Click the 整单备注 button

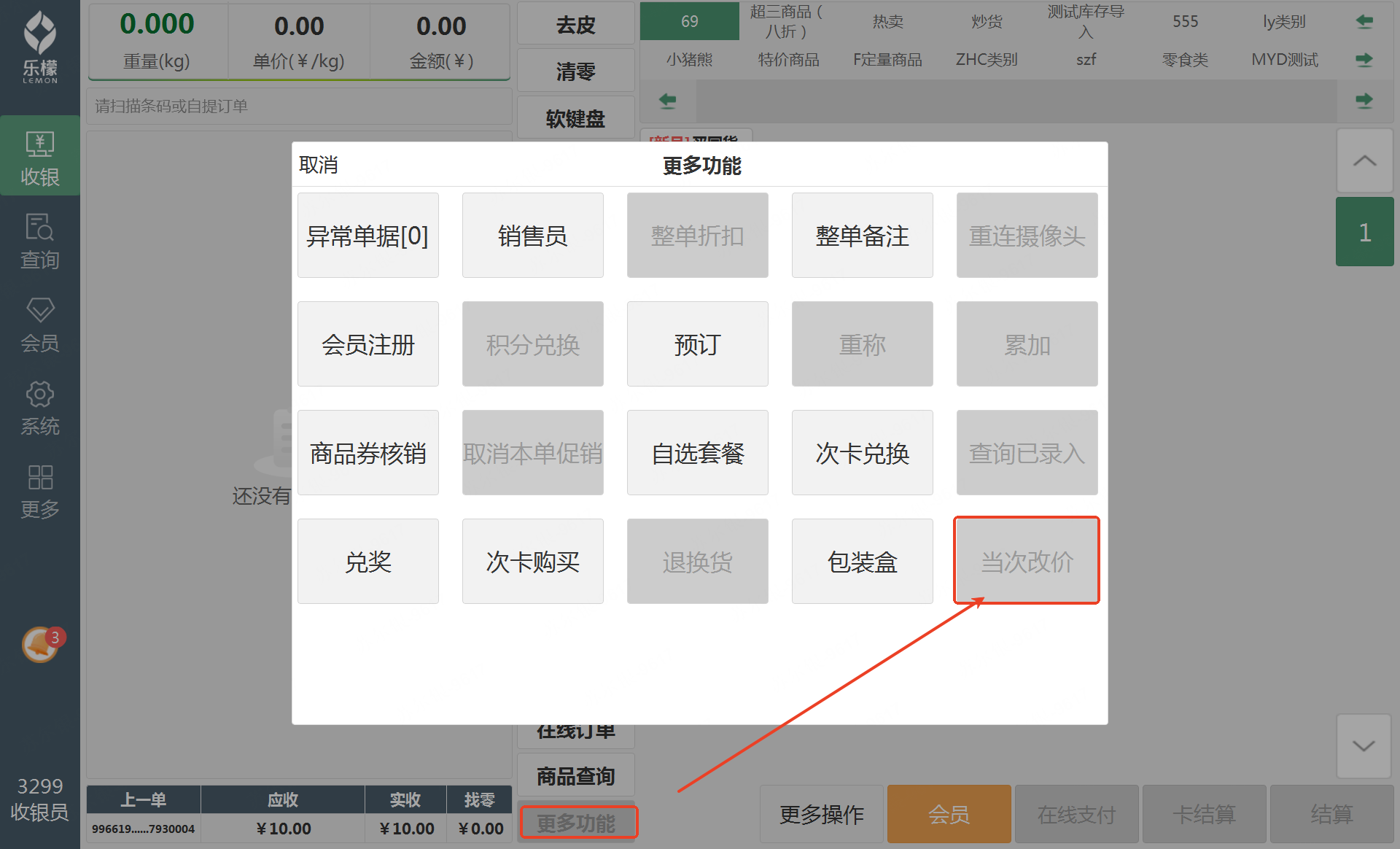(x=862, y=236)
